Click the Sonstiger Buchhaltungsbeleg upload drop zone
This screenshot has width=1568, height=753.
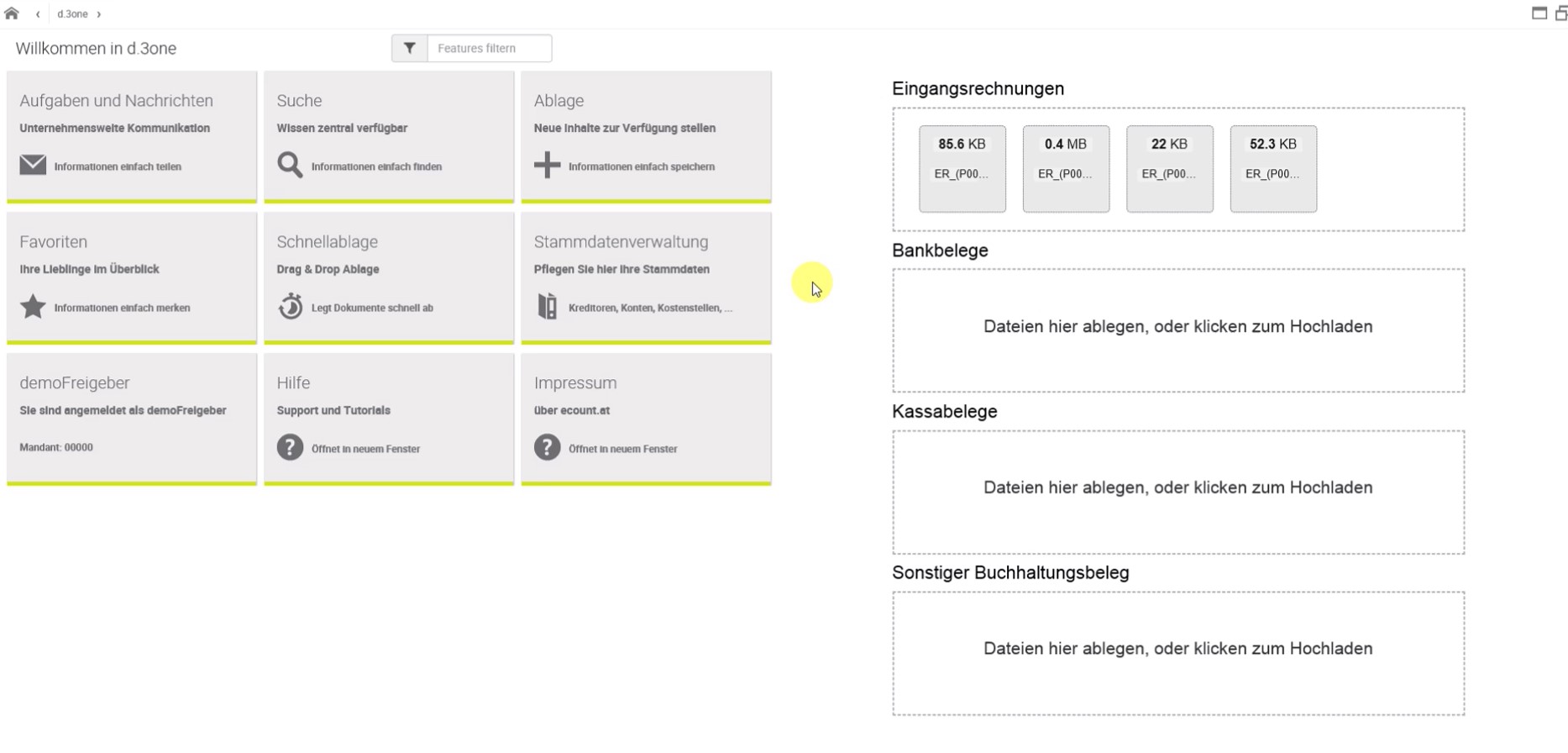pos(1178,653)
